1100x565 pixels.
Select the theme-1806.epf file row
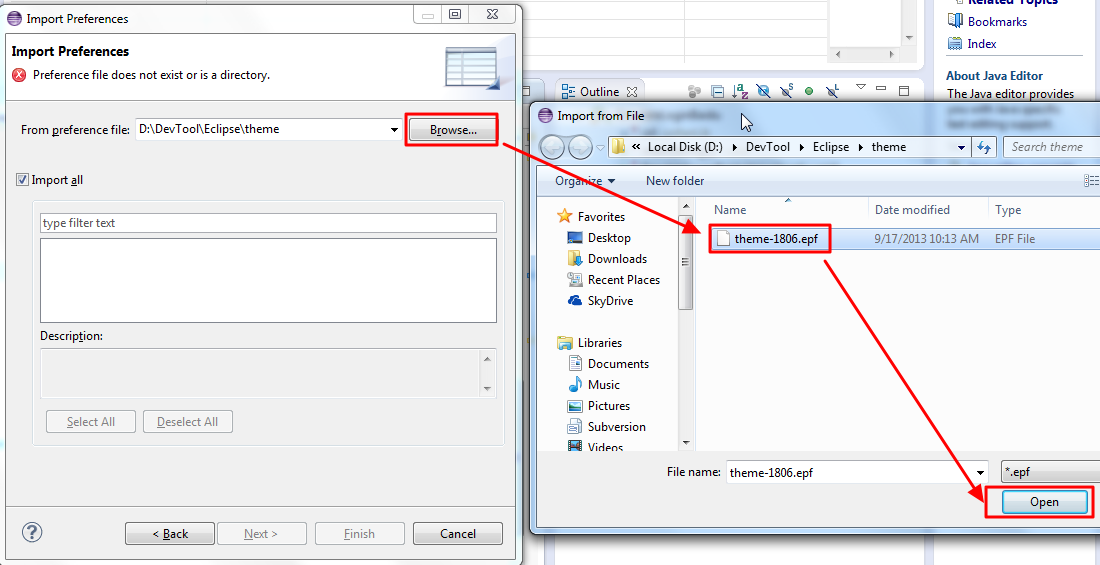coord(905,239)
